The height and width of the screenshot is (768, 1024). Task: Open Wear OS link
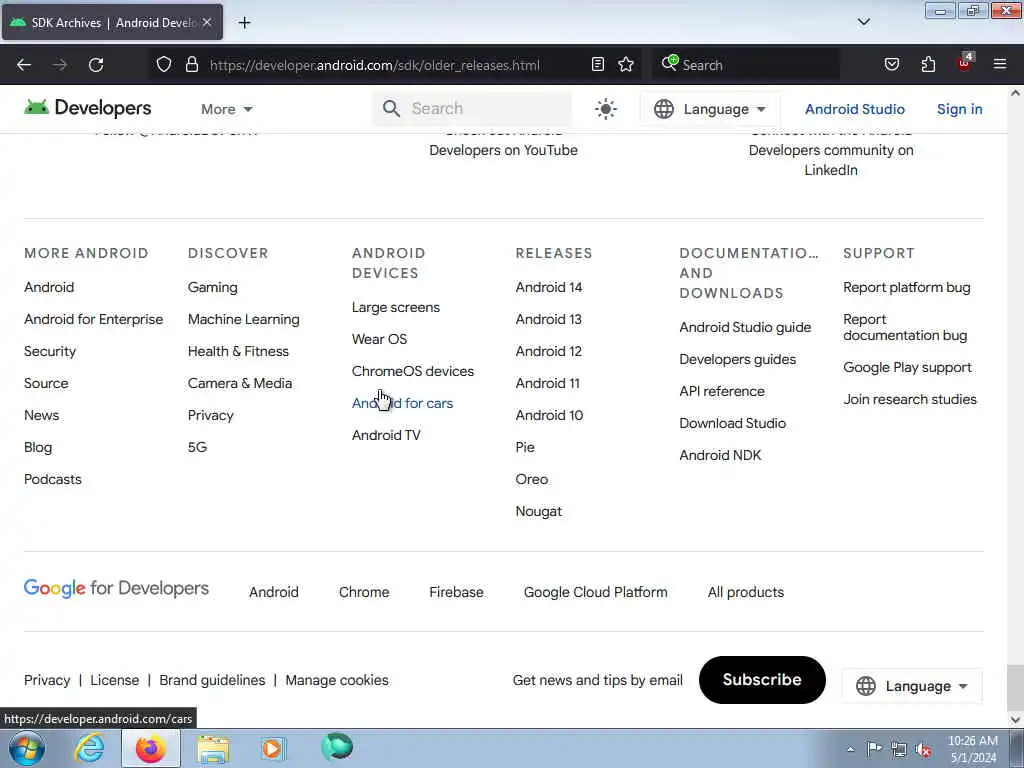pos(379,339)
